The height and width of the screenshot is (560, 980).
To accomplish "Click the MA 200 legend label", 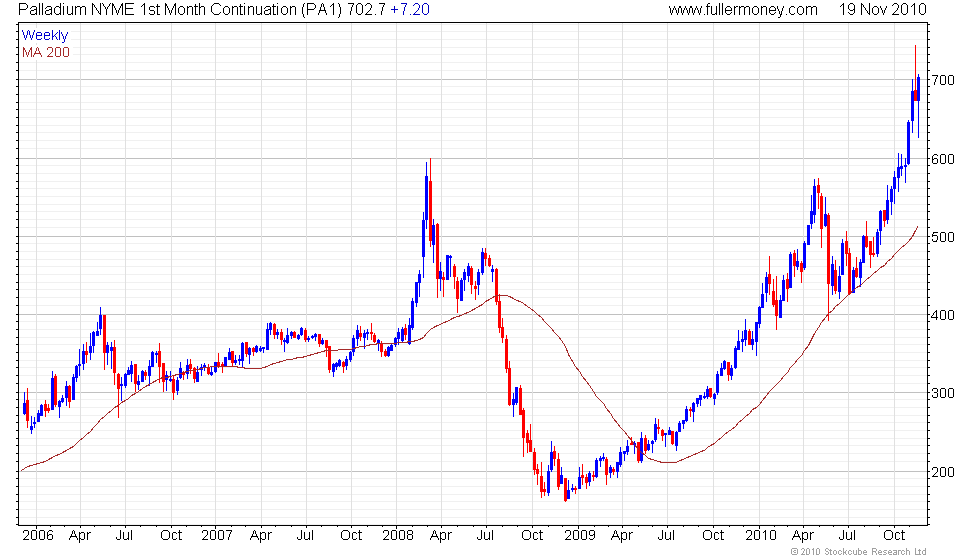I will [46, 52].
